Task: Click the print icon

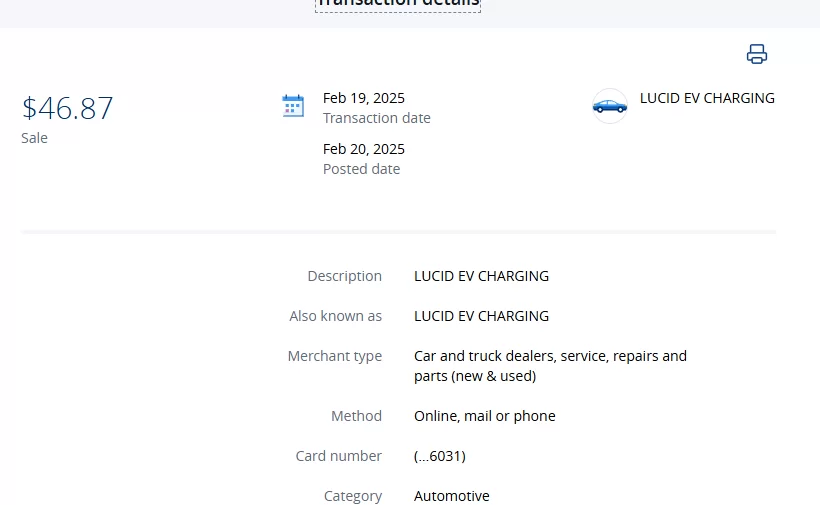Action: (757, 54)
